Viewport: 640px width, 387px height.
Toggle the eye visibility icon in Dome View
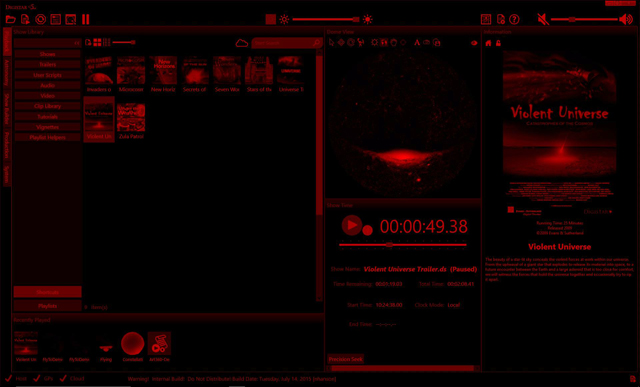(474, 43)
